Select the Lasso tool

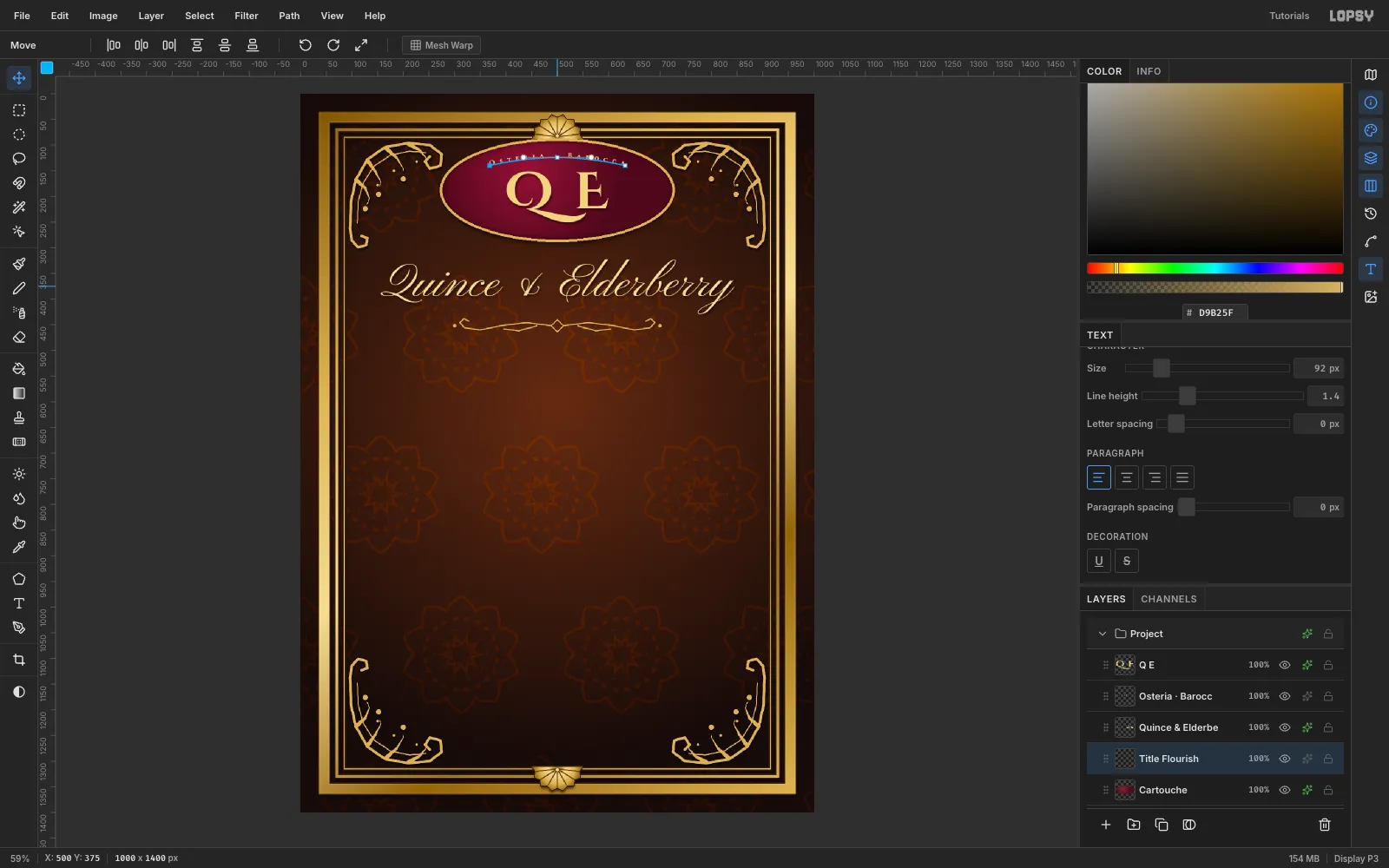18,159
